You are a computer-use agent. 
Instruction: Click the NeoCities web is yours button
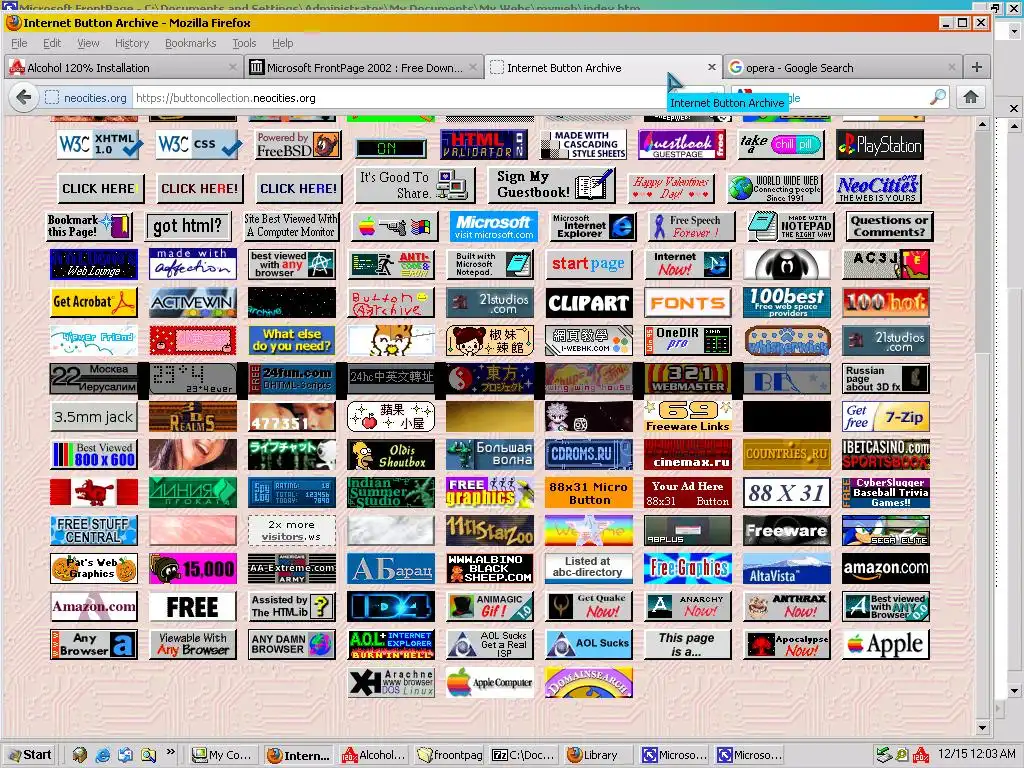(878, 188)
